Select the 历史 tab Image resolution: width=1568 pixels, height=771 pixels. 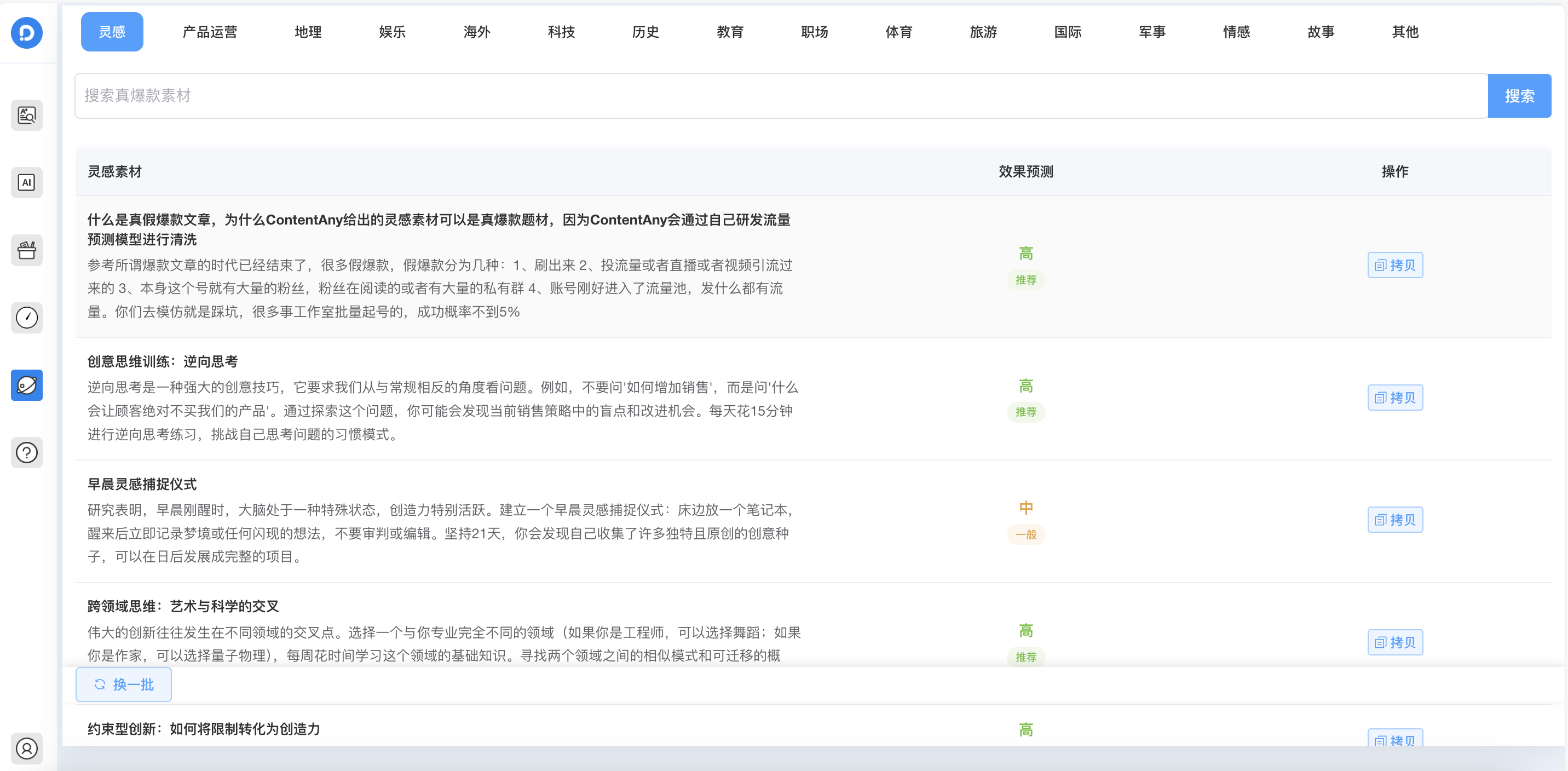[x=645, y=32]
